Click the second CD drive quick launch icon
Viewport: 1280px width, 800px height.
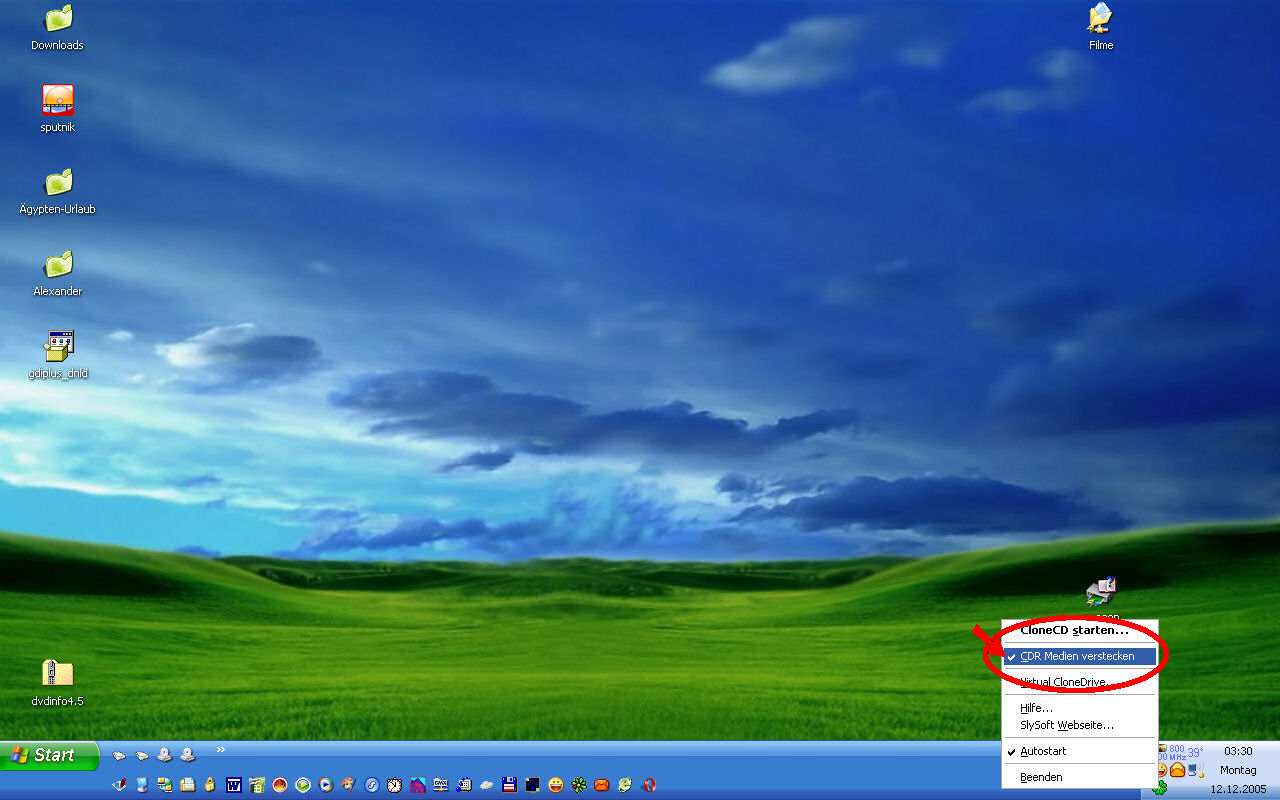click(188, 755)
